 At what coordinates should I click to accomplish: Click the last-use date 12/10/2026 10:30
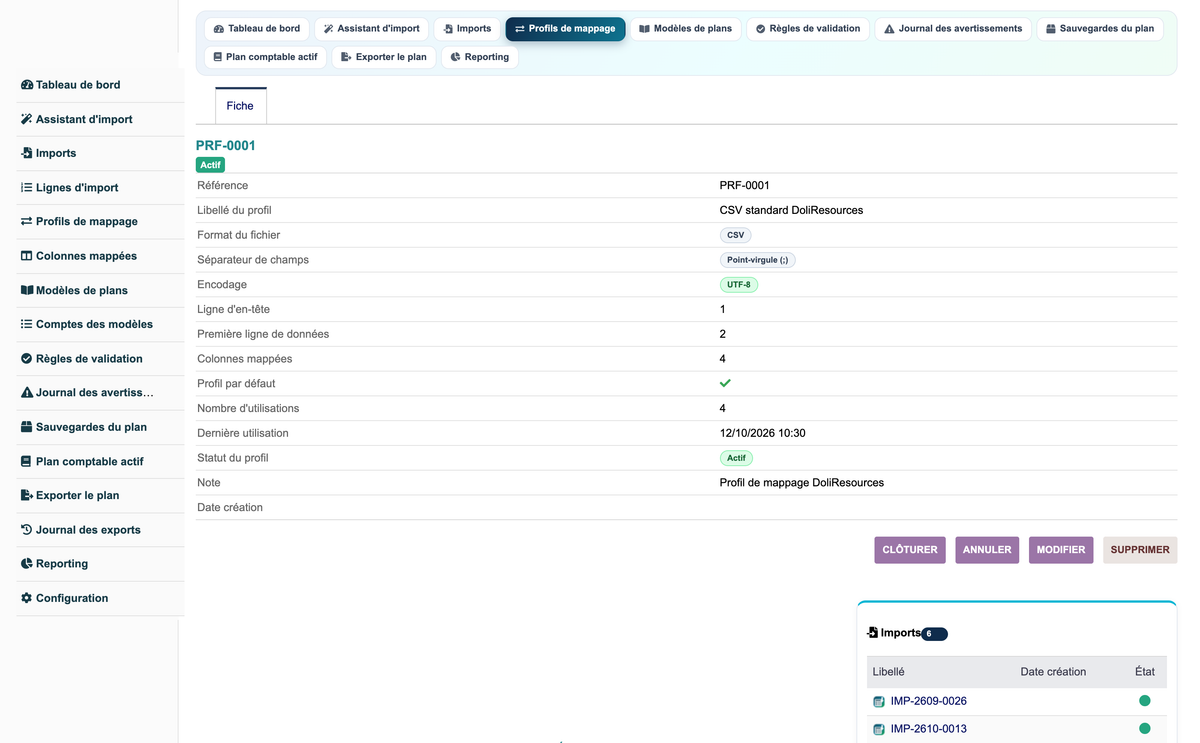[763, 433]
